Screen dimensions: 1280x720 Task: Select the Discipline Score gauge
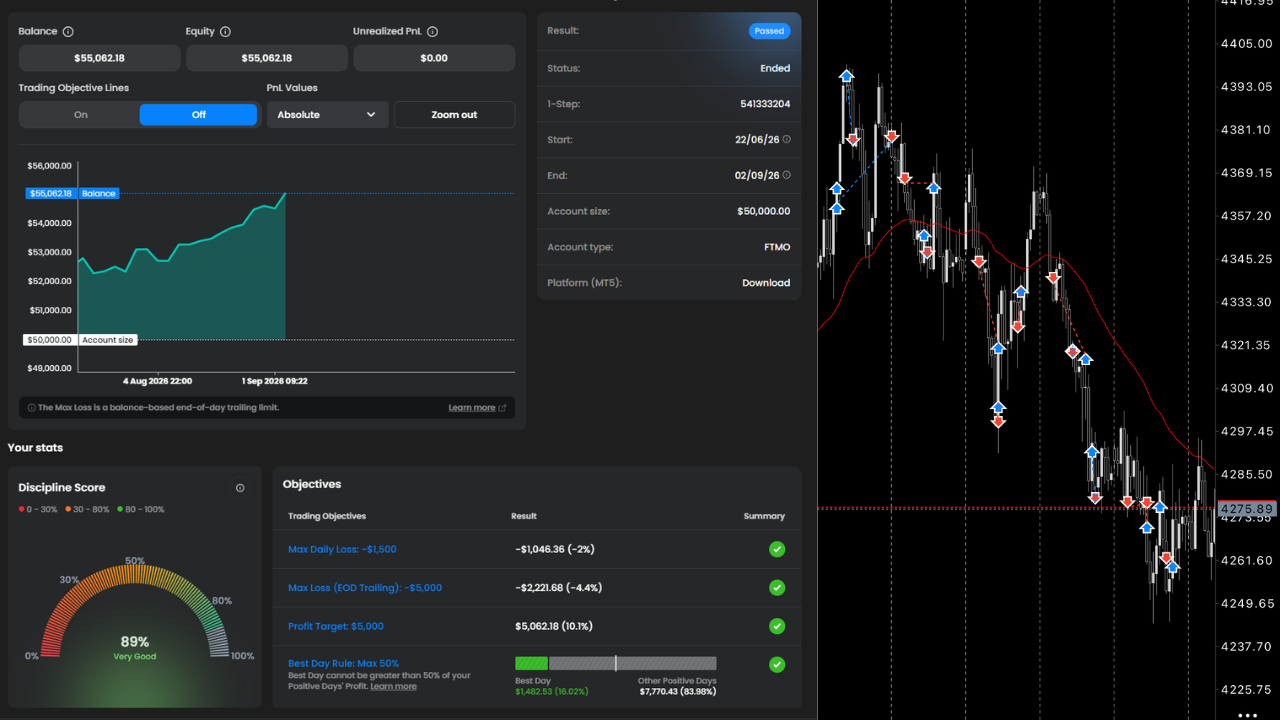[135, 612]
